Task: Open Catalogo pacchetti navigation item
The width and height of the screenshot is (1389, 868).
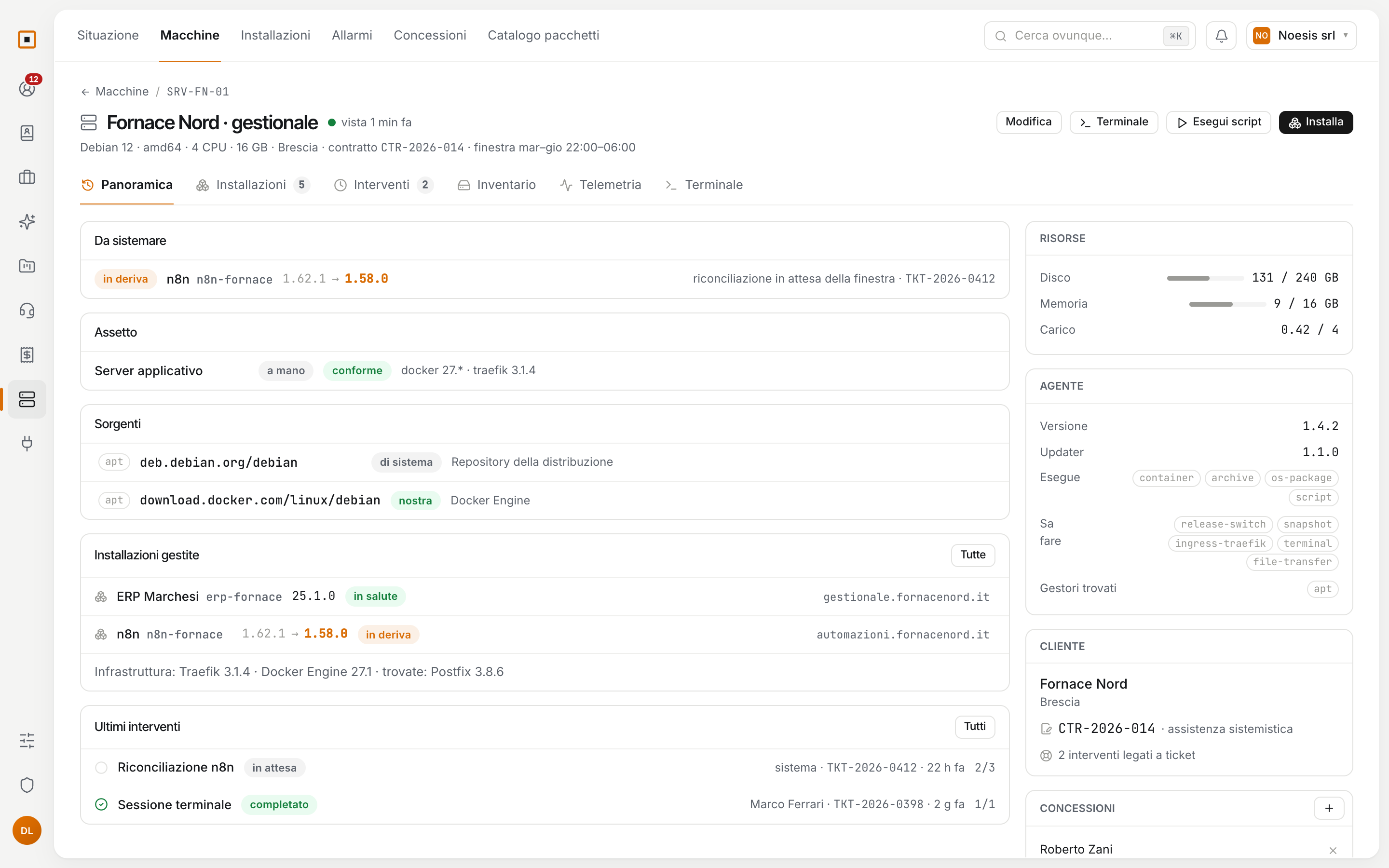Action: pos(543,36)
